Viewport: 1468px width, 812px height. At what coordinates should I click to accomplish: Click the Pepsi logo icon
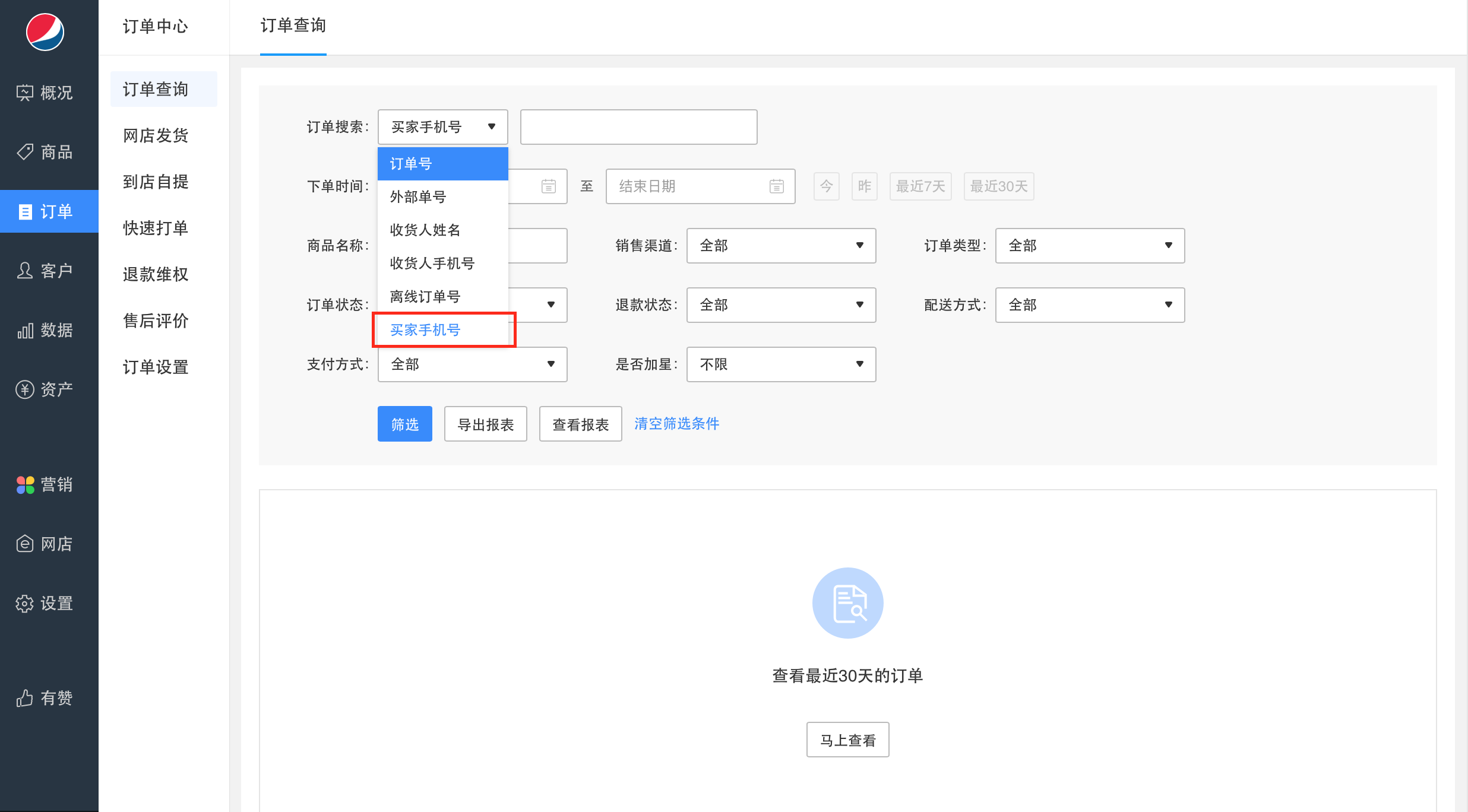coord(45,31)
